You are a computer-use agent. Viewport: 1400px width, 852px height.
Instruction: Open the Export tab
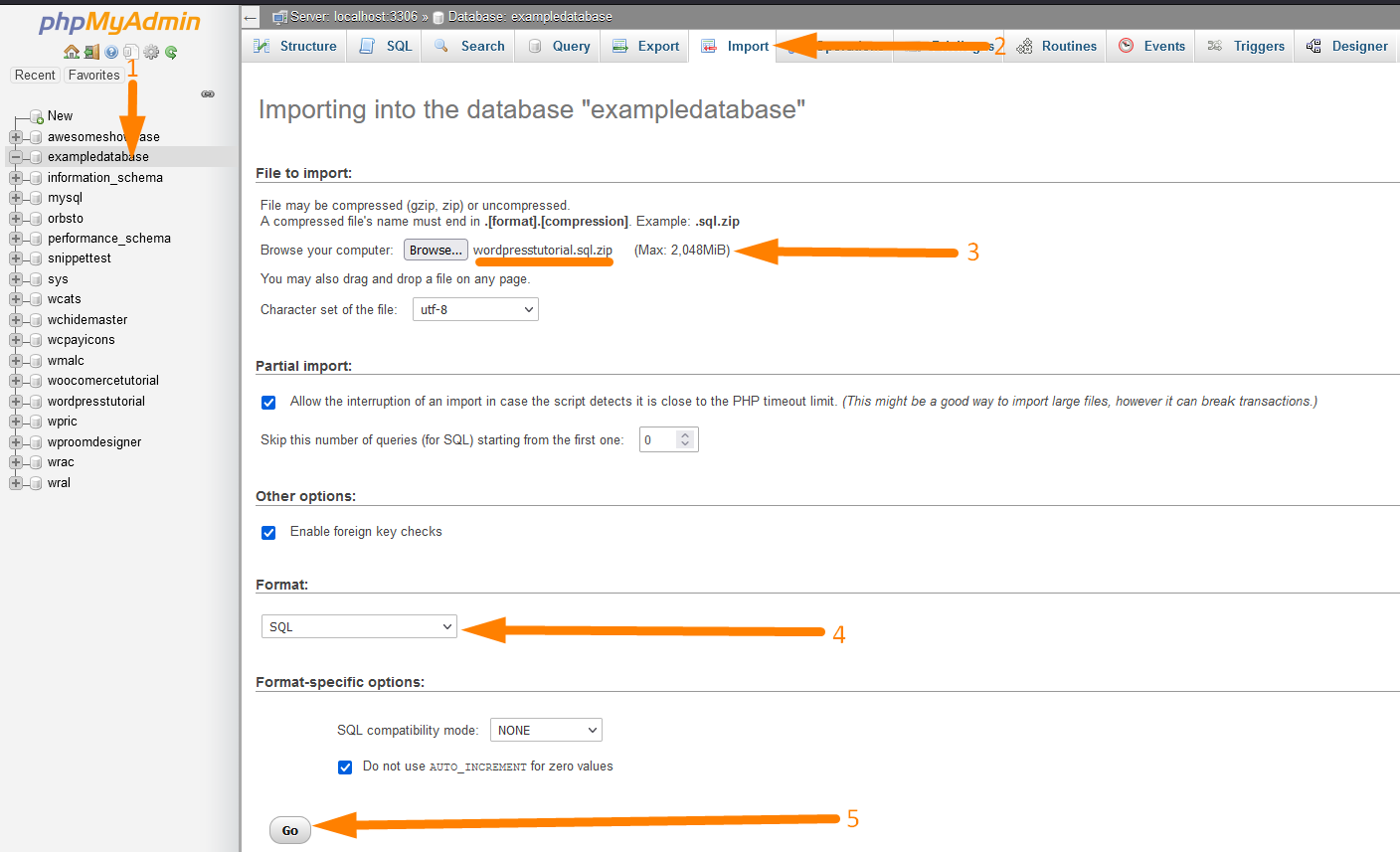tap(645, 46)
